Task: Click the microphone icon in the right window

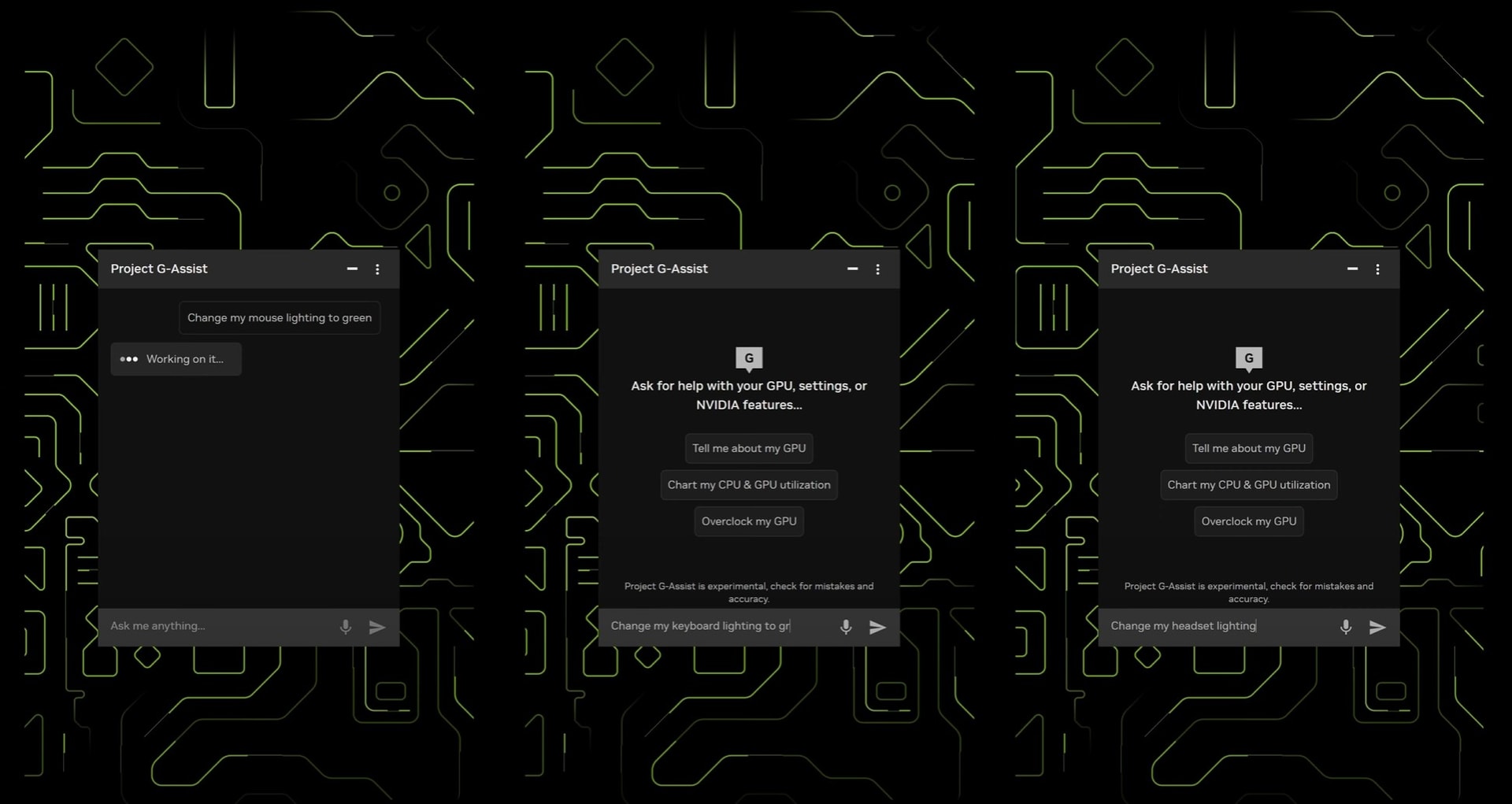Action: pyautogui.click(x=1345, y=626)
